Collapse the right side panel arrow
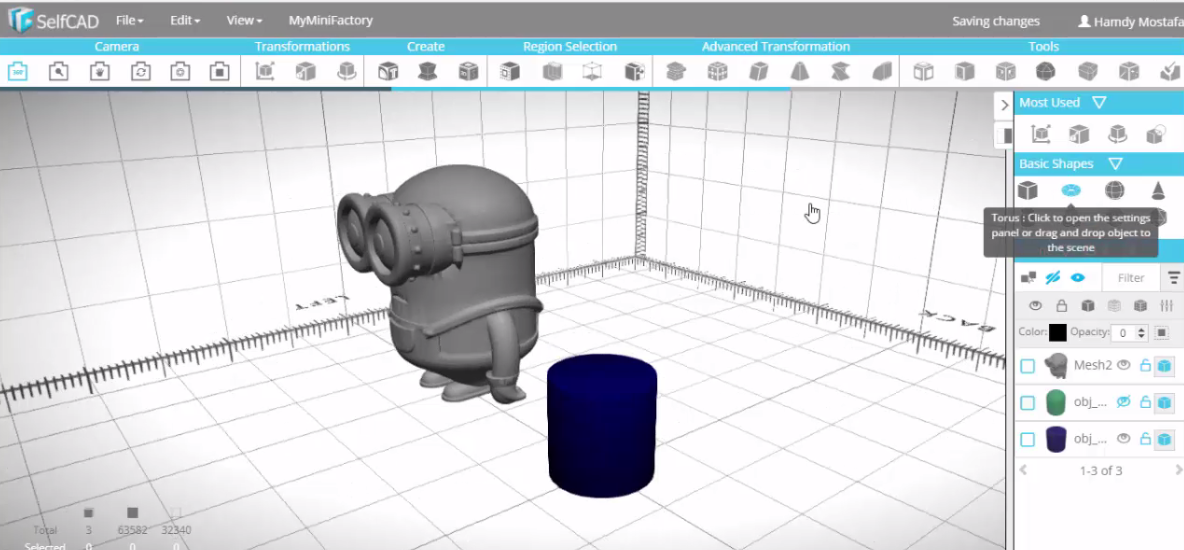The width and height of the screenshot is (1184, 550). pos(1004,105)
